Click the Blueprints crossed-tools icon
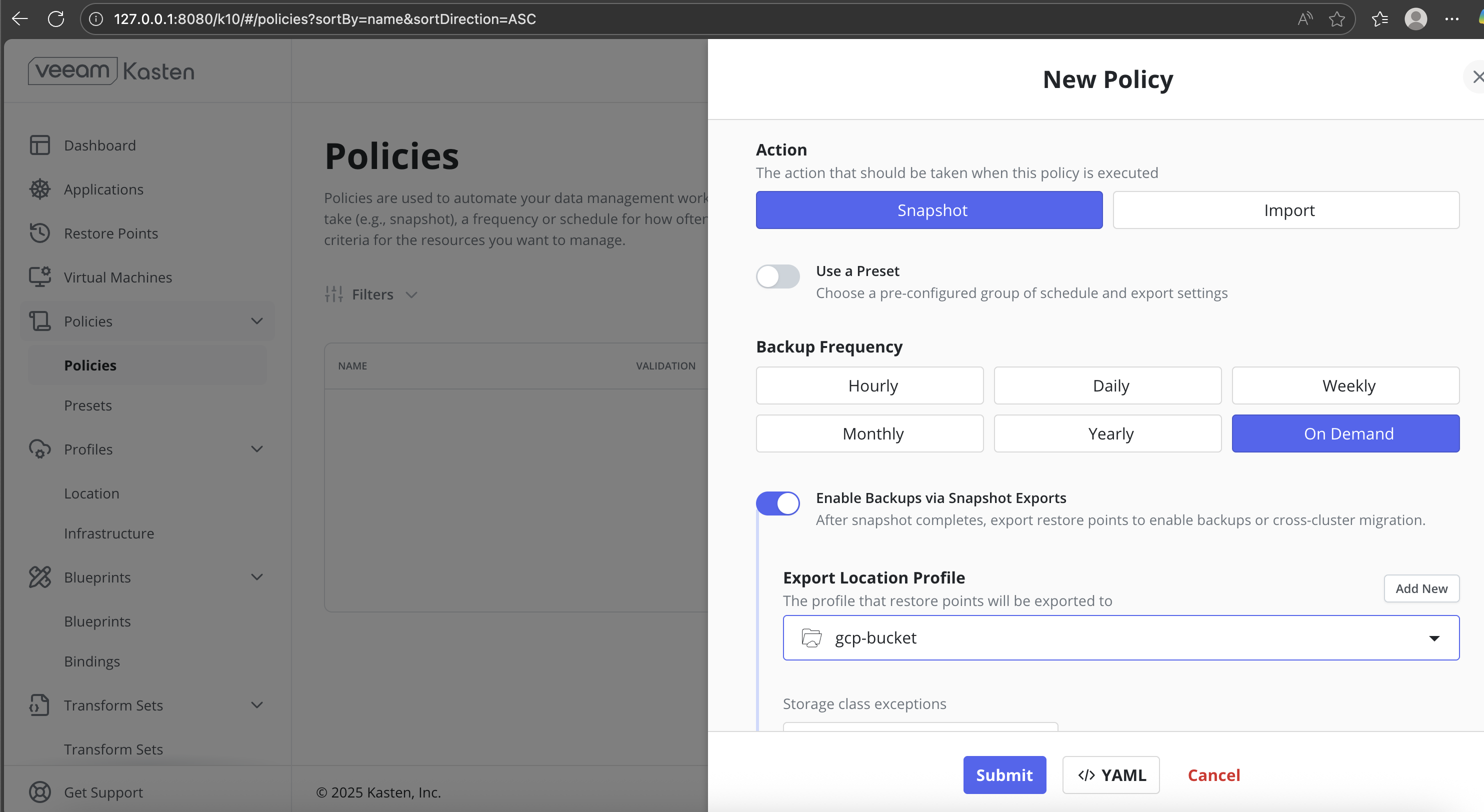This screenshot has width=1484, height=812. tap(39, 577)
